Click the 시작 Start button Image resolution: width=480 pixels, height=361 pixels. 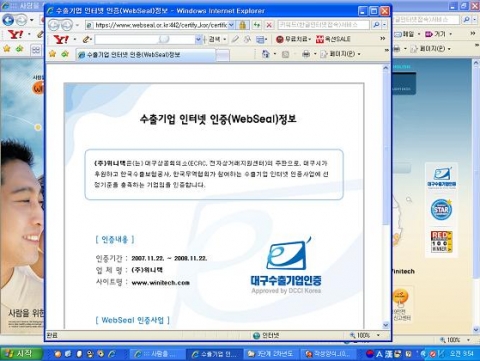[21, 353]
